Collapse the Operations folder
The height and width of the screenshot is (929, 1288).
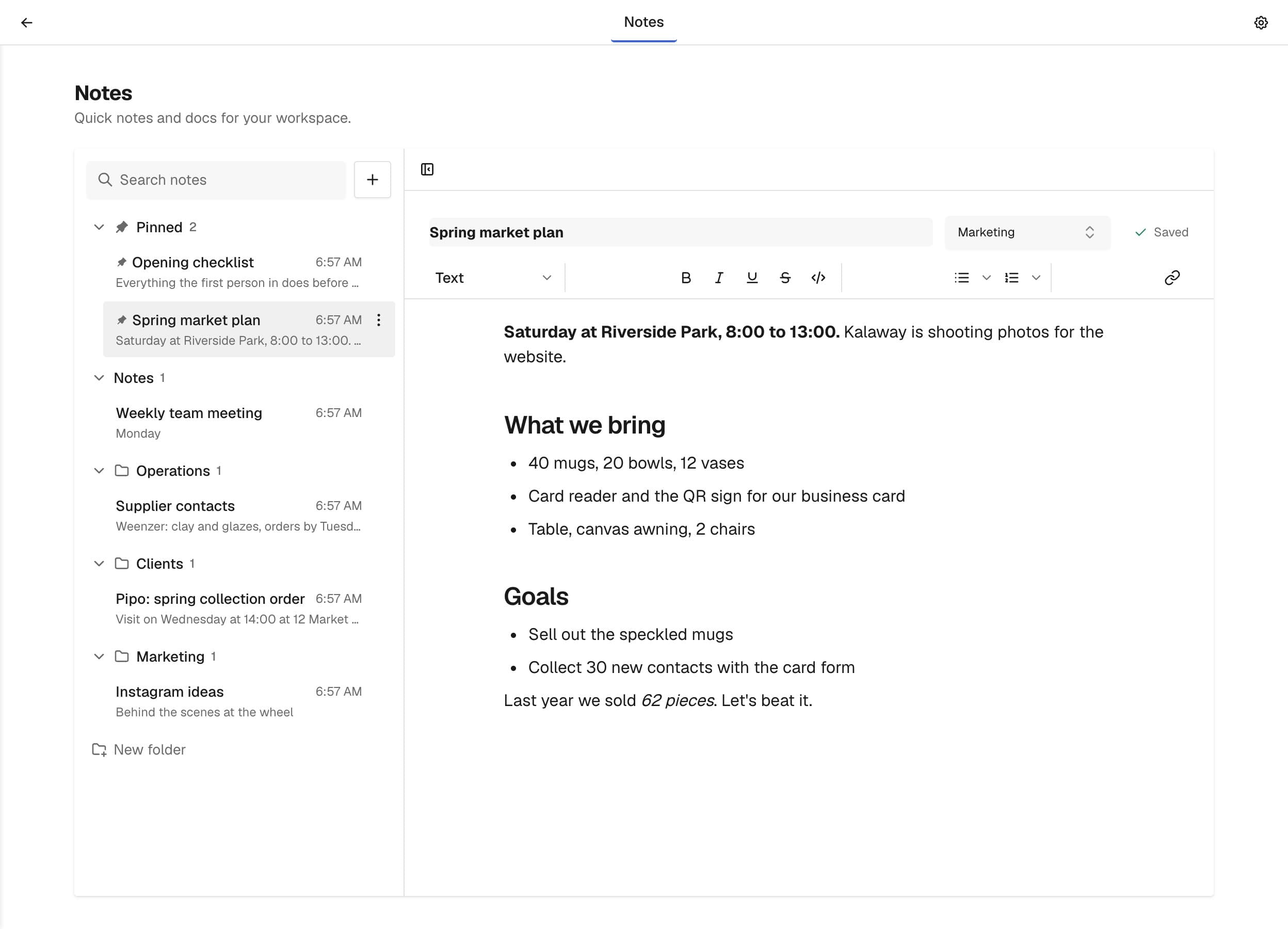click(99, 471)
